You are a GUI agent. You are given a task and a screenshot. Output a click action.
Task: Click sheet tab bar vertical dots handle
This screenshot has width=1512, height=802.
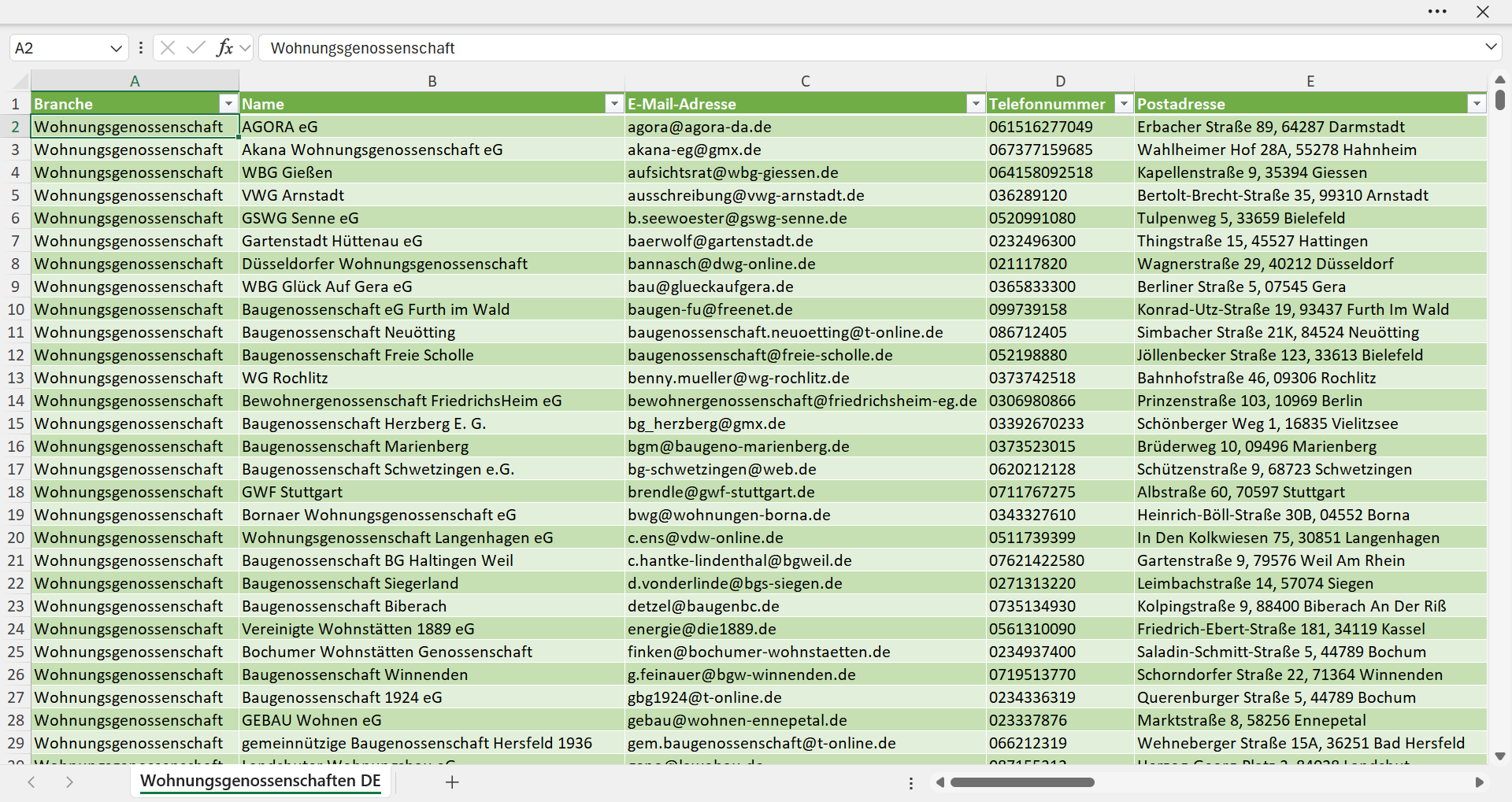coord(911,783)
